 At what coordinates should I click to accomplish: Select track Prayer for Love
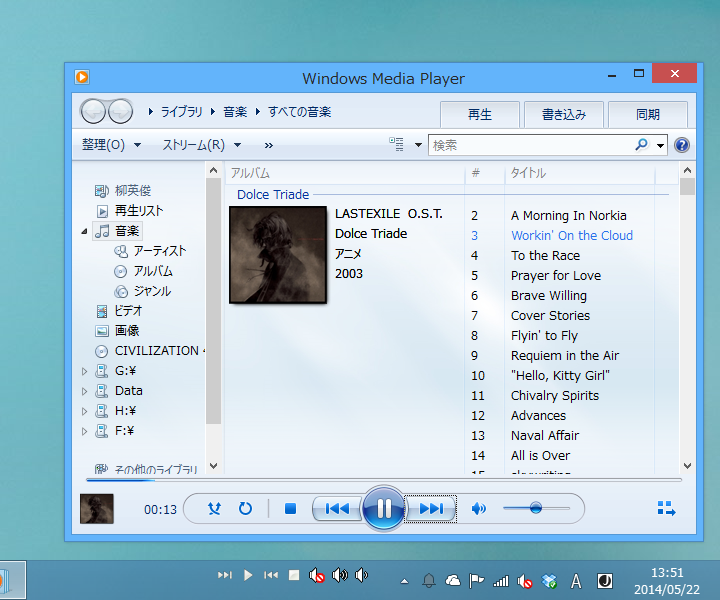point(556,275)
